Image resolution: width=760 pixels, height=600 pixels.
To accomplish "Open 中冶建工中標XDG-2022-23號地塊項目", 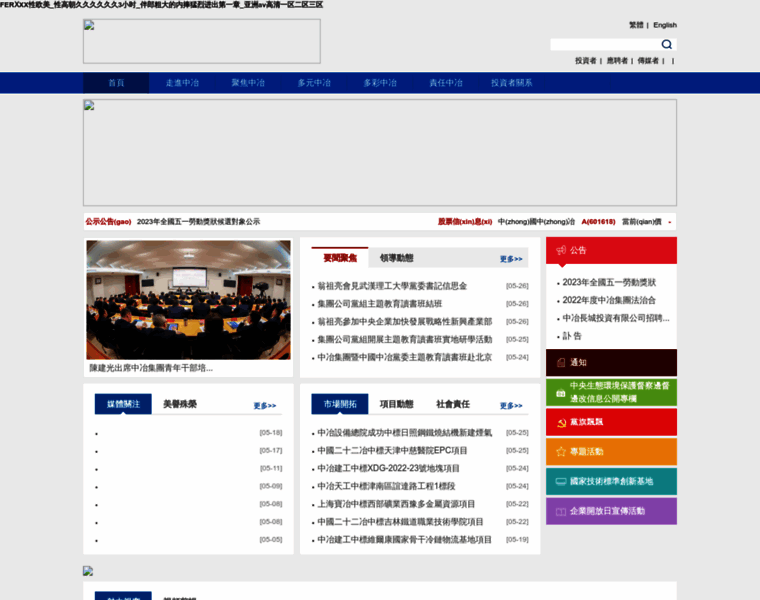I will pyautogui.click(x=388, y=469).
